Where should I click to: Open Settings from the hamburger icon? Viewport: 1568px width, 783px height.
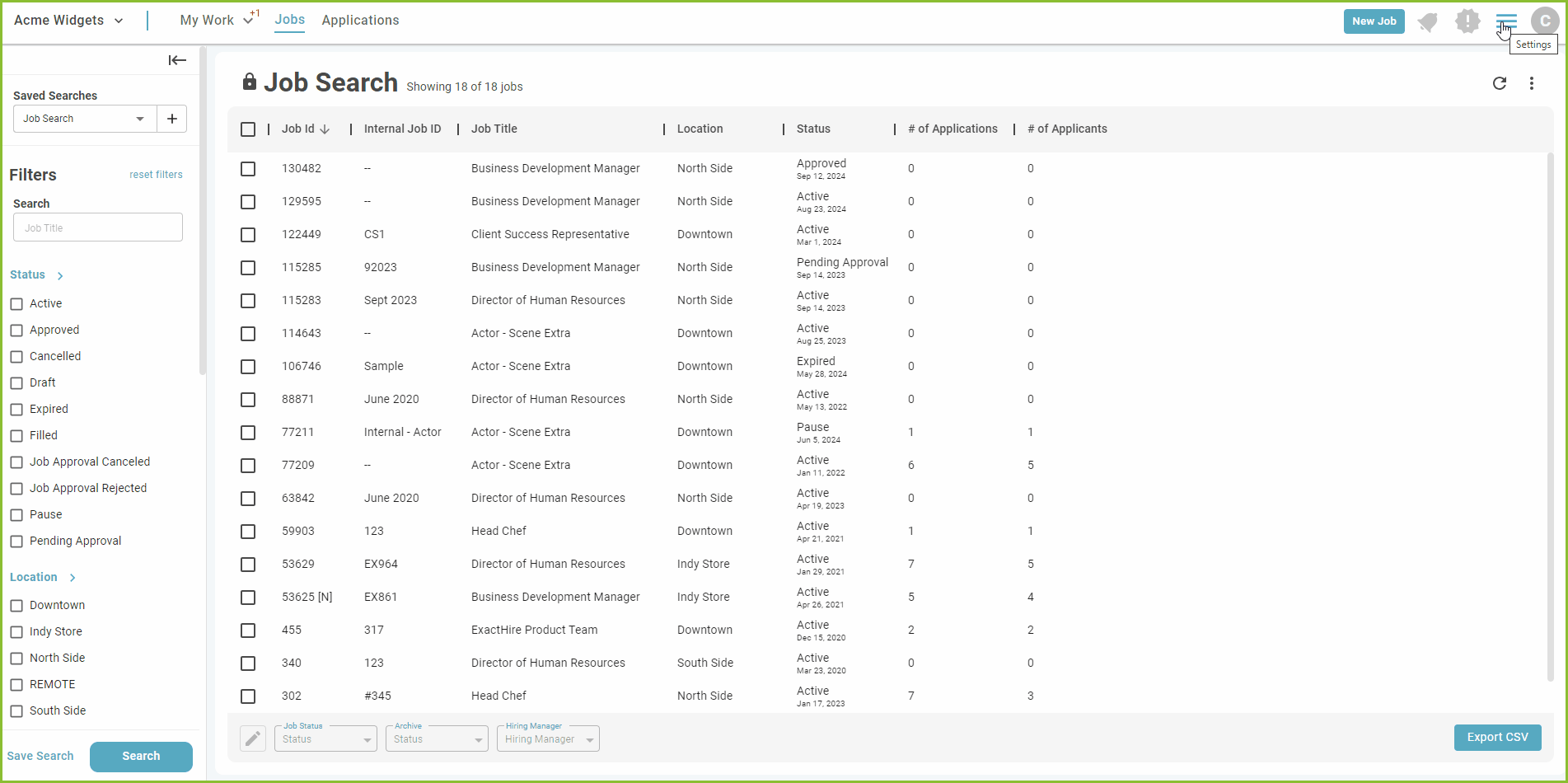tap(1505, 21)
